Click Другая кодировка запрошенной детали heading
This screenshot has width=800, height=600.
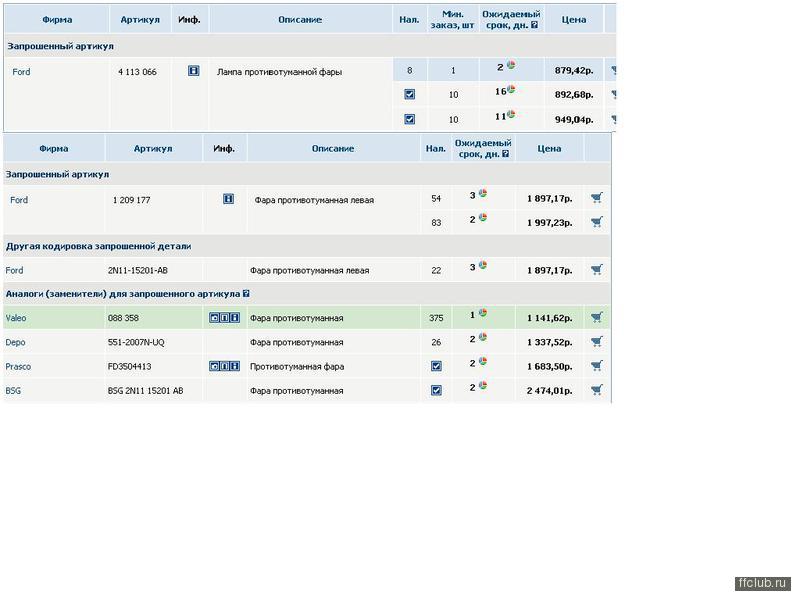pos(98,246)
